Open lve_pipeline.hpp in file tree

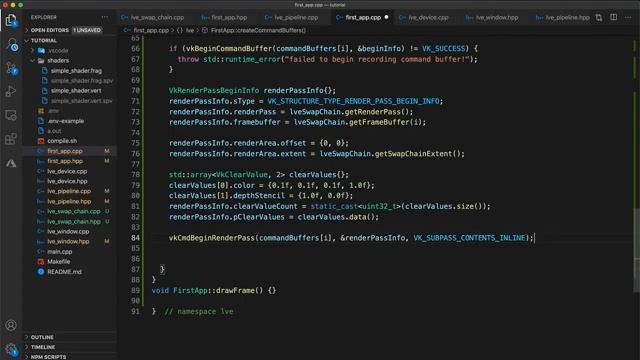[69, 201]
